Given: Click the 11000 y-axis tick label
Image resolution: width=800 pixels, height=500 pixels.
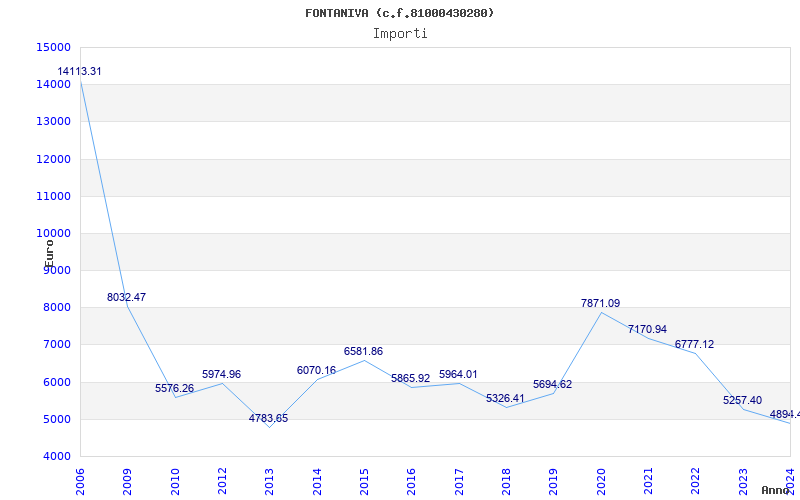Looking at the screenshot, I should click(x=54, y=196).
